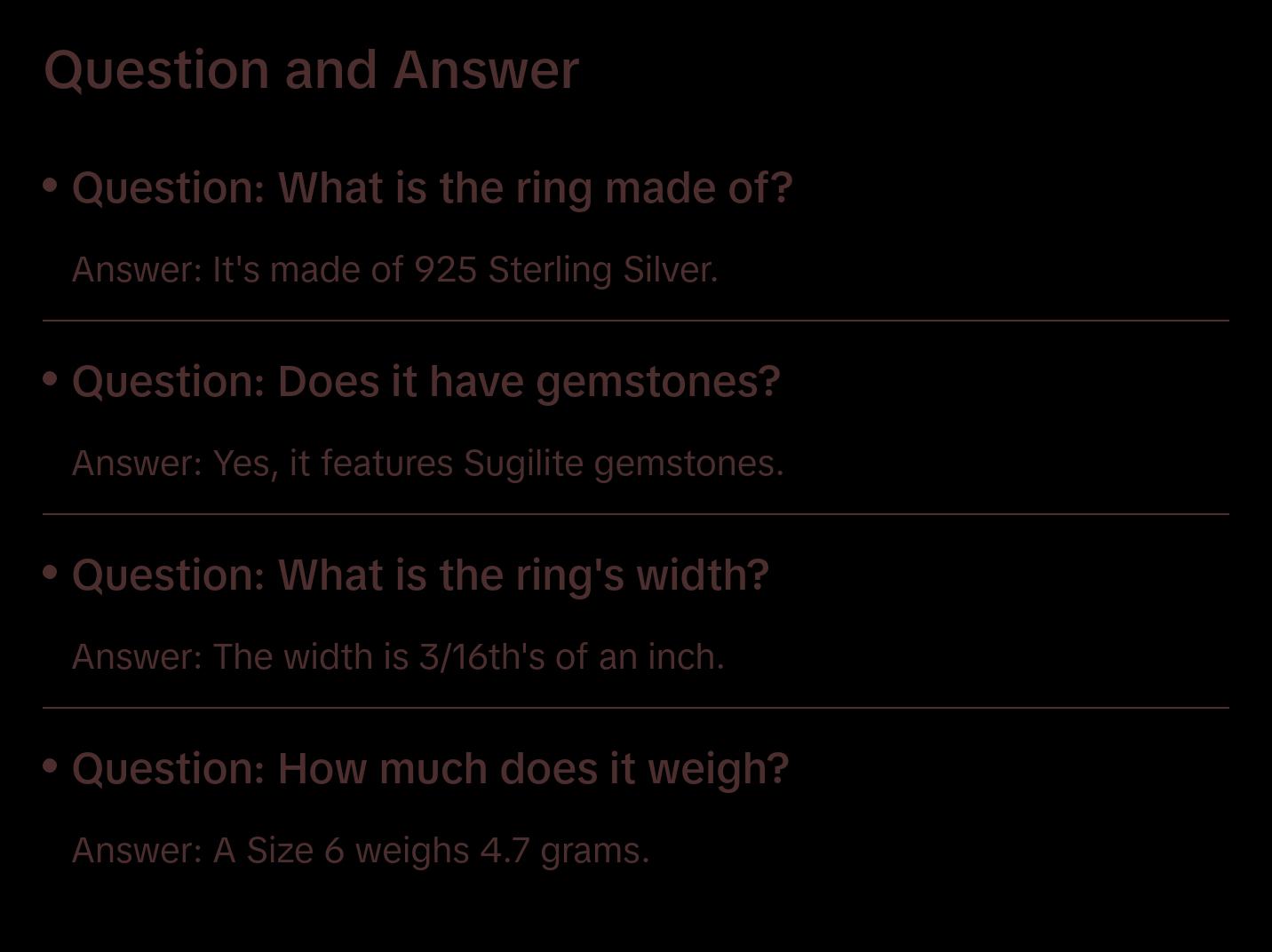Viewport: 1272px width, 952px height.
Task: Click the 925 Sterling Silver answer line
Action: tap(394, 270)
